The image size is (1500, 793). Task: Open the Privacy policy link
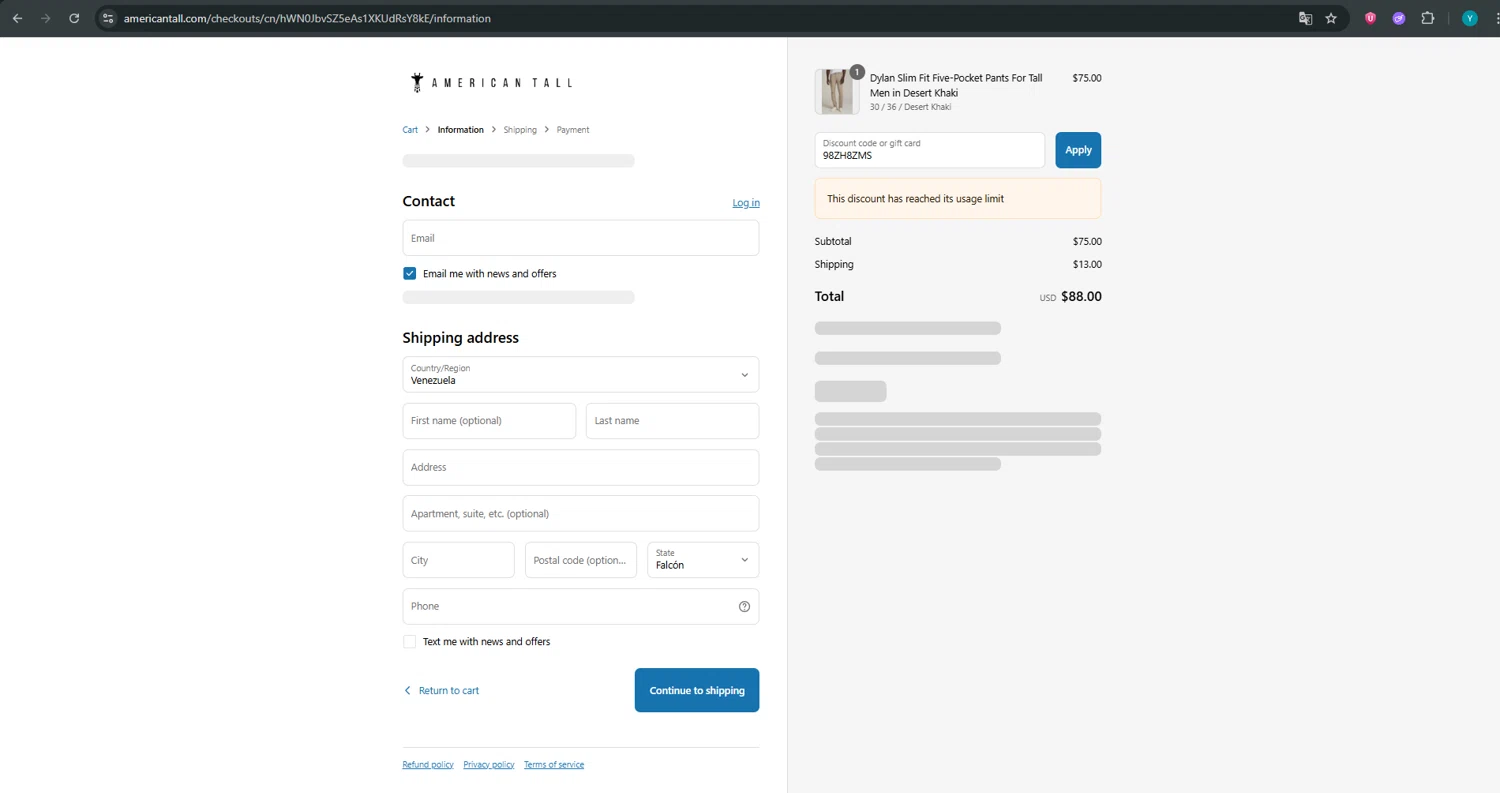coord(489,765)
